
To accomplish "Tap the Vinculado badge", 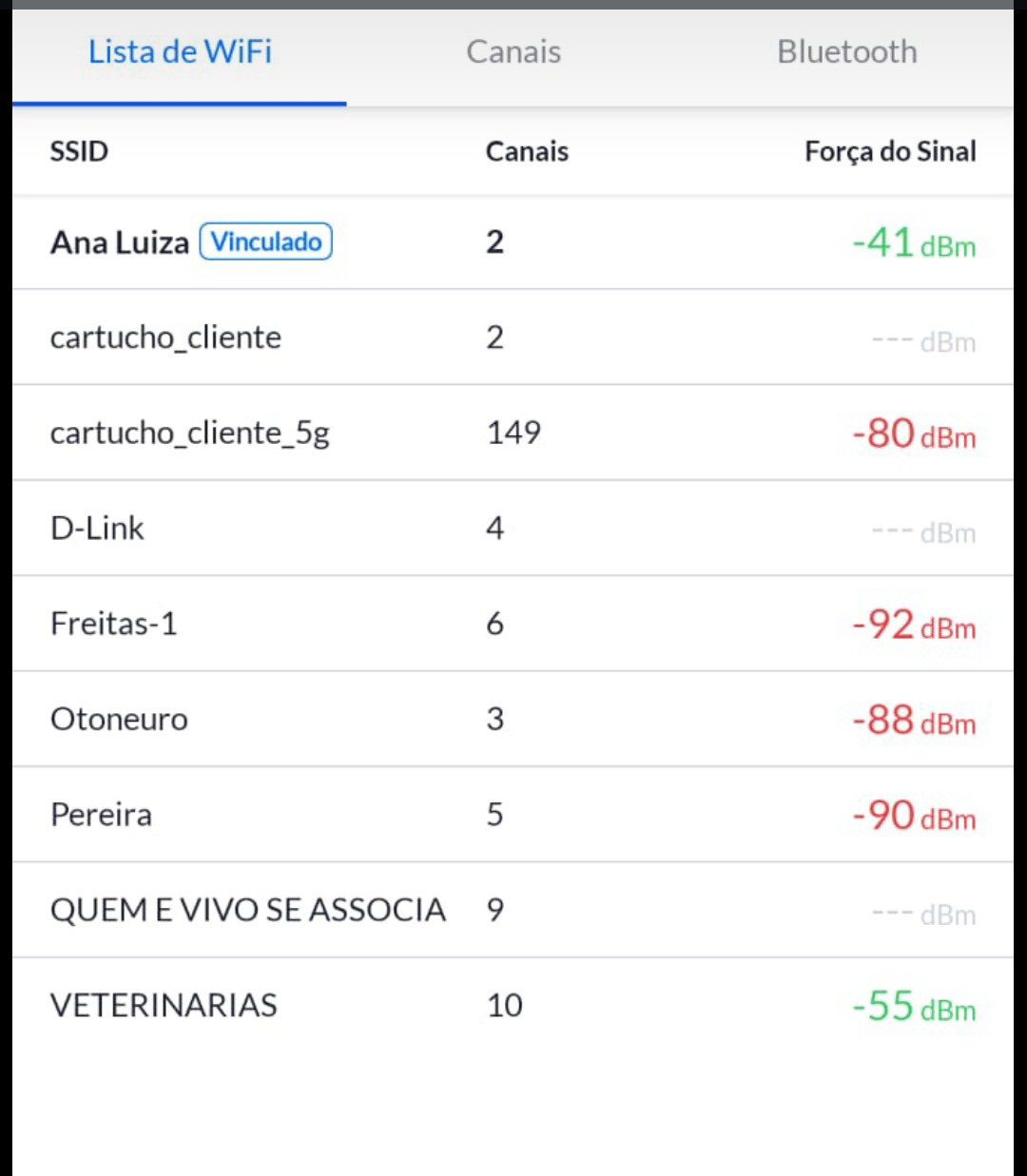I will (x=265, y=241).
